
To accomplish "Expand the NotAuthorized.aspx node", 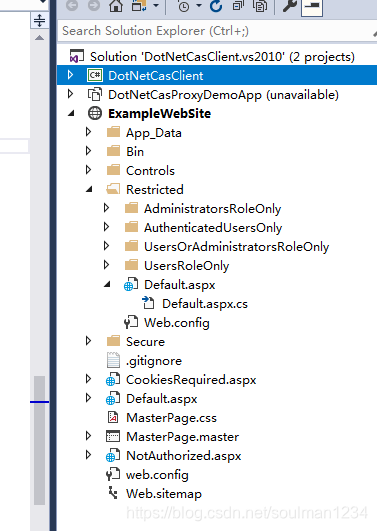I will [88, 454].
